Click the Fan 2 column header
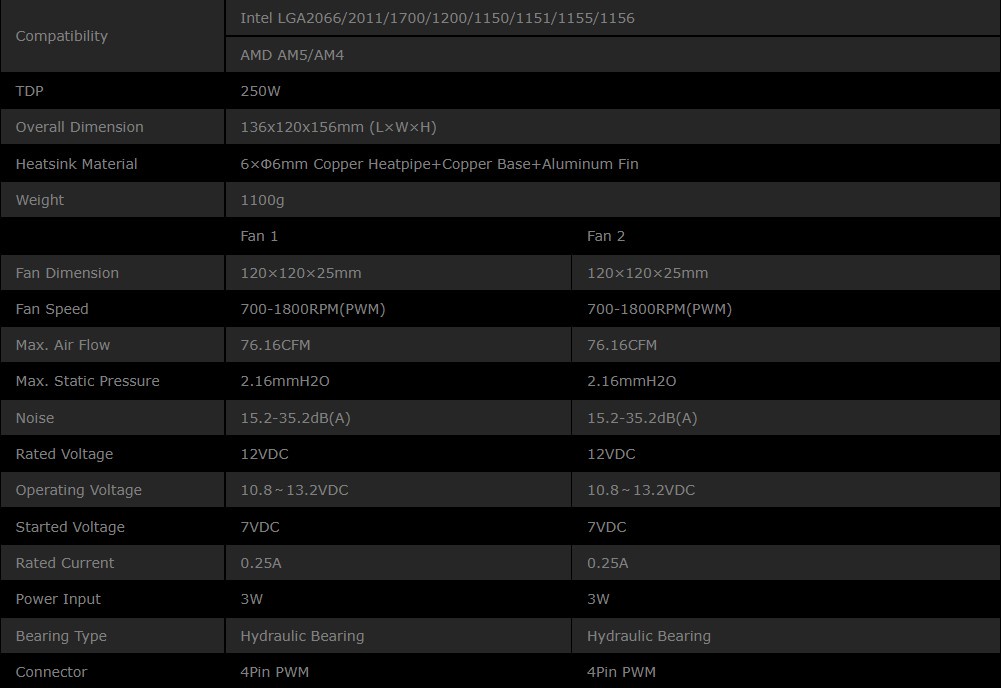Viewport: 1001px width, 688px height. coord(606,236)
